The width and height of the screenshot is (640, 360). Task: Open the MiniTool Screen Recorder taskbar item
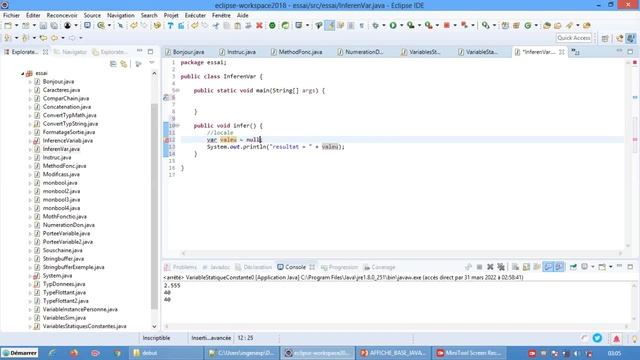pyautogui.click(x=469, y=353)
